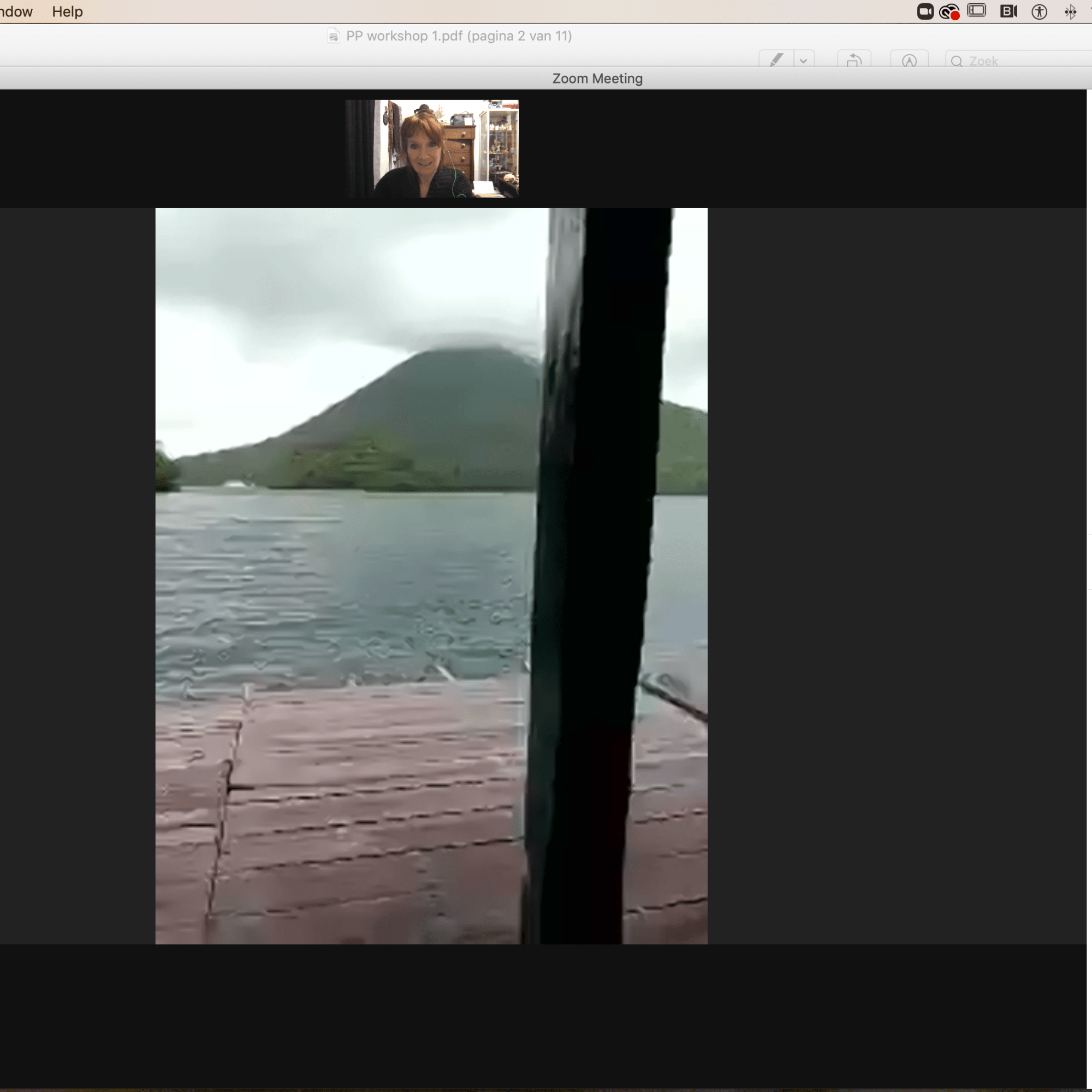Screen dimensions: 1092x1092
Task: Click the display mirroring menu bar icon
Action: click(976, 11)
